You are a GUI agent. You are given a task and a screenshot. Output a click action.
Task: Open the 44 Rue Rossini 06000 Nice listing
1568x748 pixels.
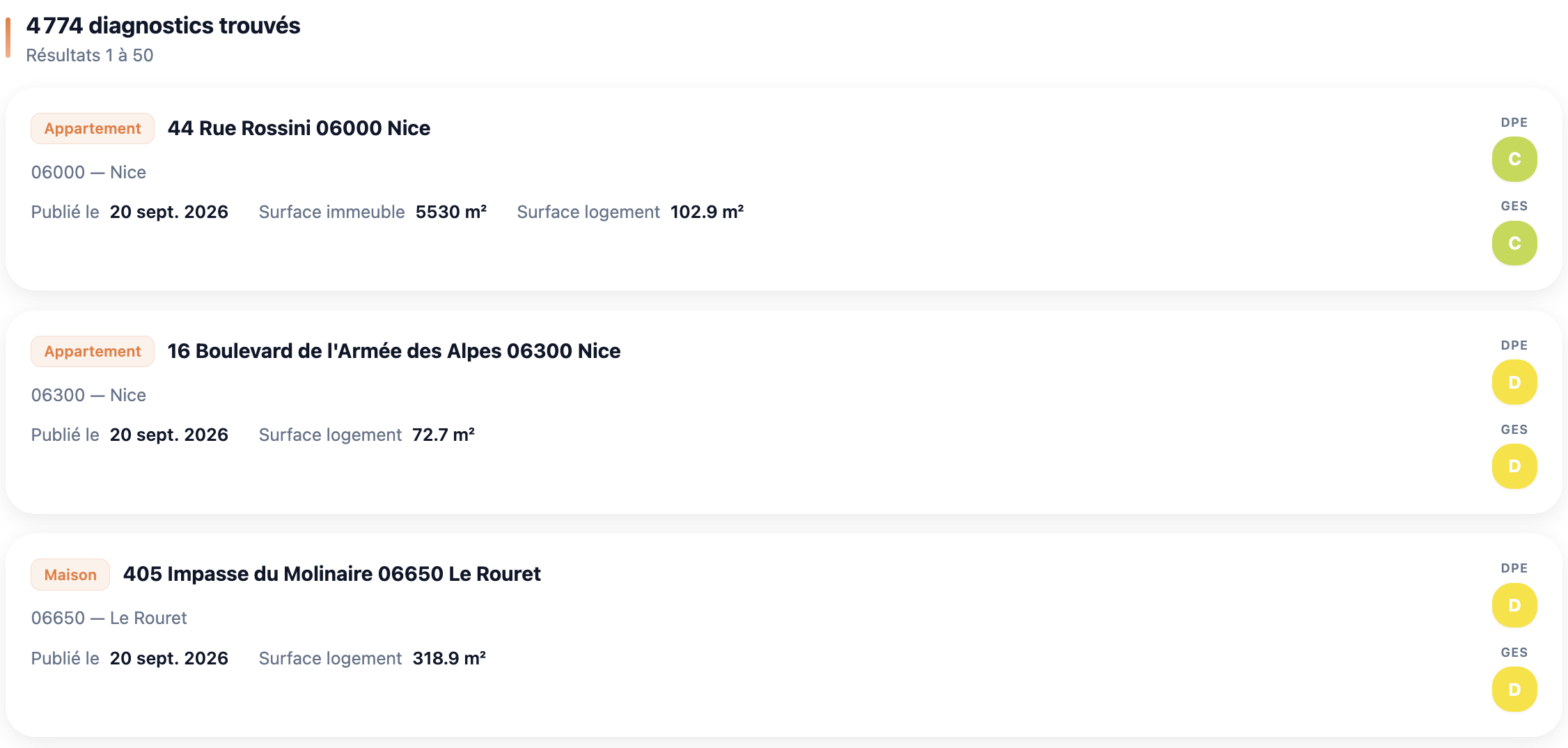(299, 128)
